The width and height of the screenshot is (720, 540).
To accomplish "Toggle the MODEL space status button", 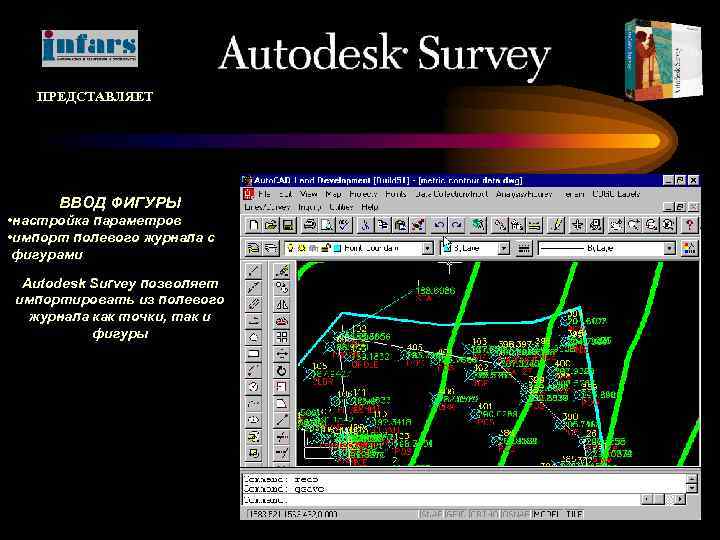I will [x=546, y=514].
